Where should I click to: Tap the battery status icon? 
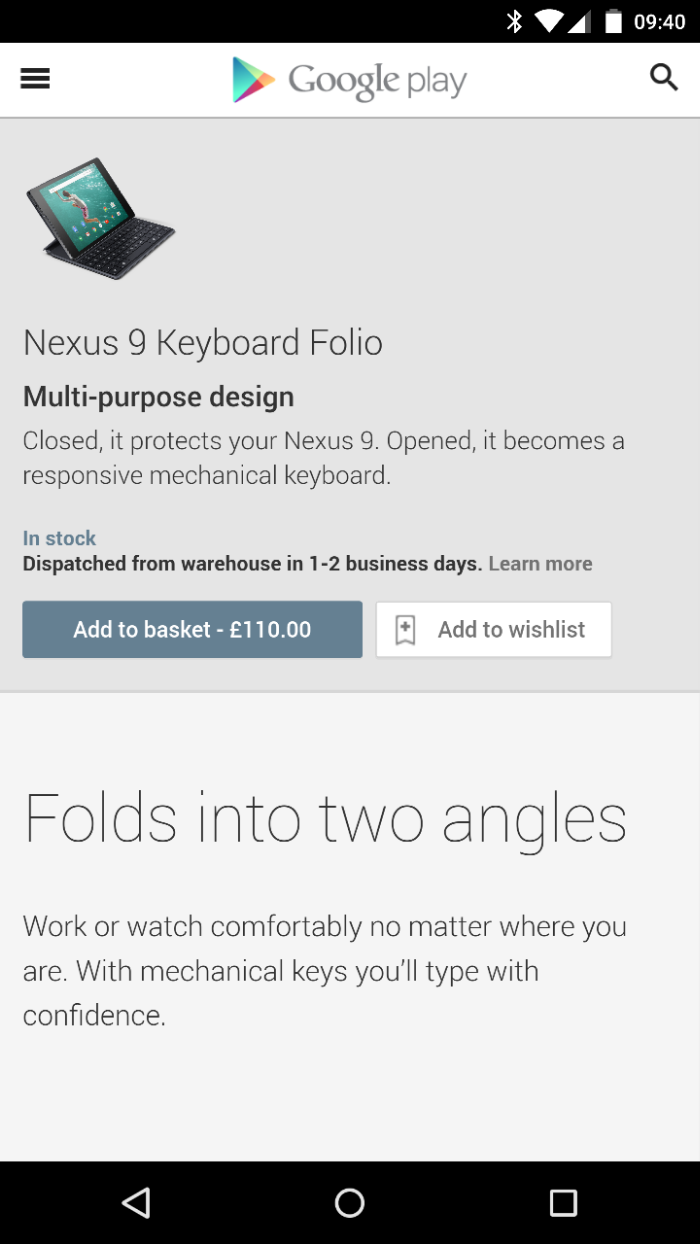click(x=613, y=21)
